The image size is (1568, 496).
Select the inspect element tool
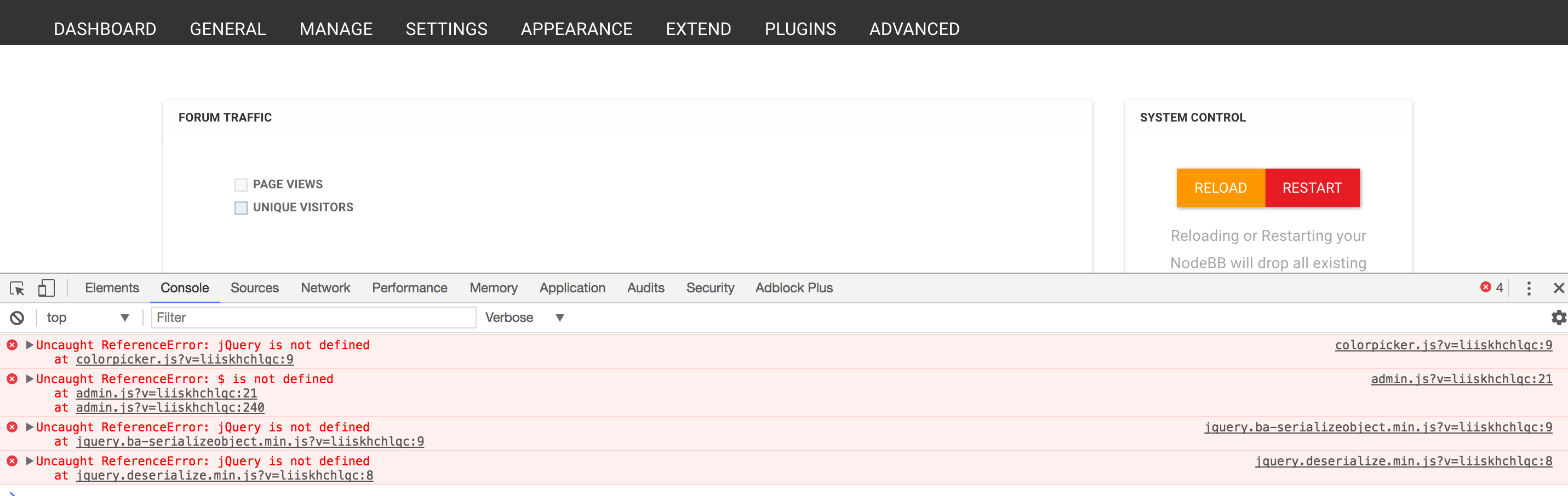(x=17, y=288)
